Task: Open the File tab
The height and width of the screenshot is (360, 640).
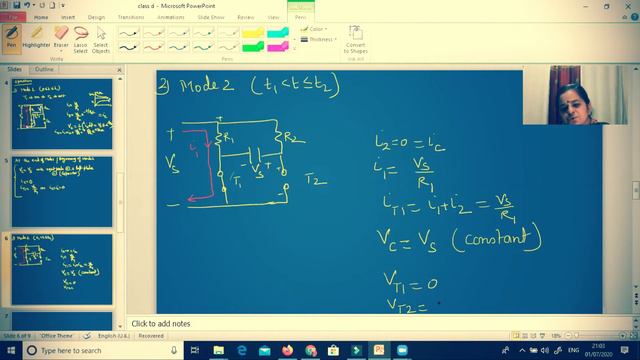Action: tap(13, 17)
